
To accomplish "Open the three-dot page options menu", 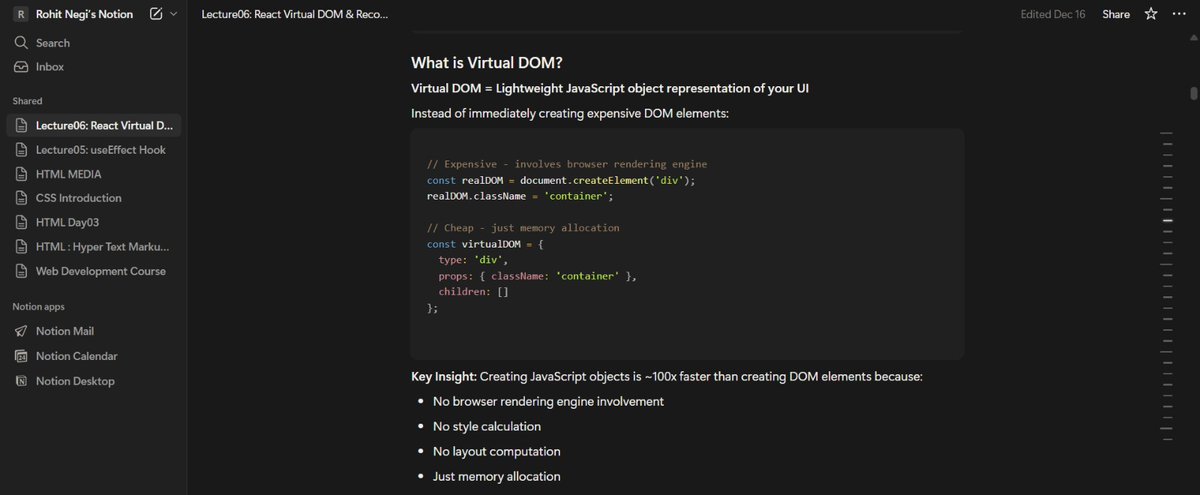I will 1179,14.
